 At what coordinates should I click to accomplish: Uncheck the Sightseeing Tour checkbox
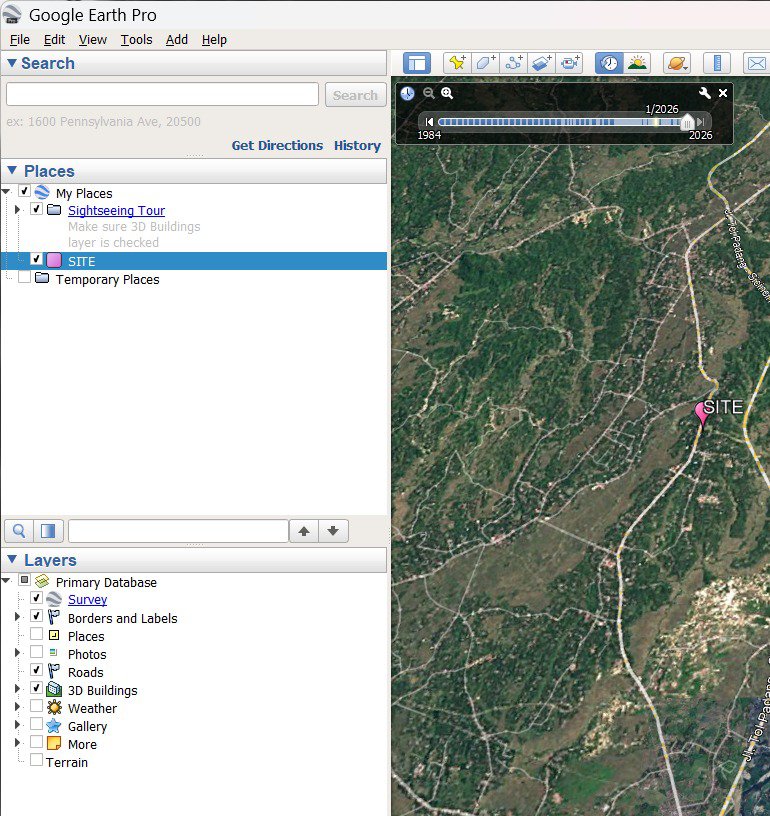tap(36, 209)
